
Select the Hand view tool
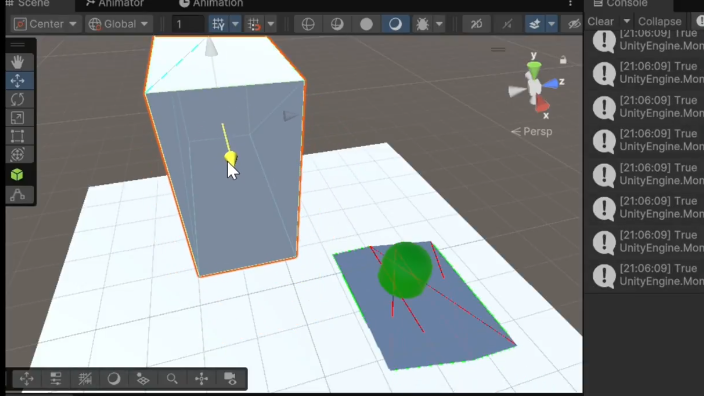click(x=18, y=62)
